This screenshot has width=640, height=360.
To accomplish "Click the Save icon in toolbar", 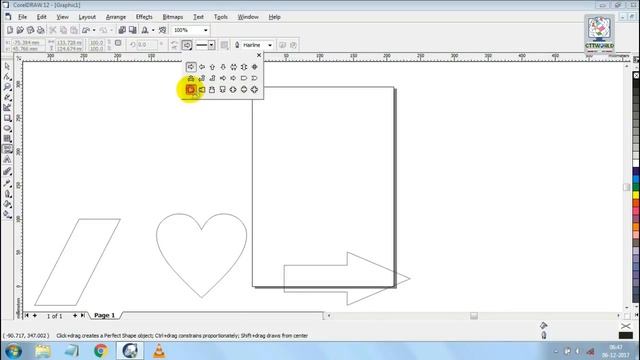I will point(30,30).
